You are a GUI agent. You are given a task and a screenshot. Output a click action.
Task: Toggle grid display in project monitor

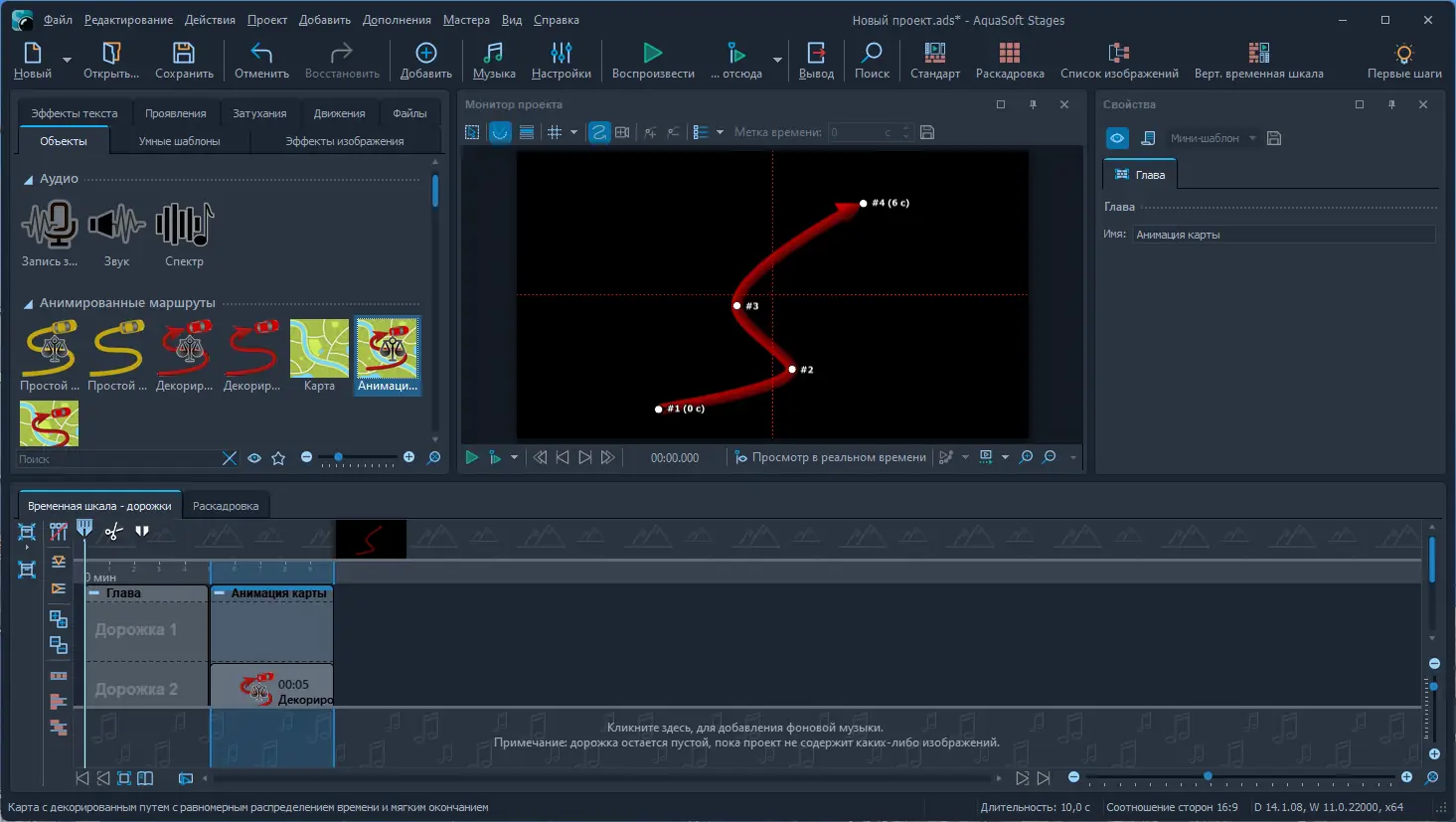click(x=555, y=132)
